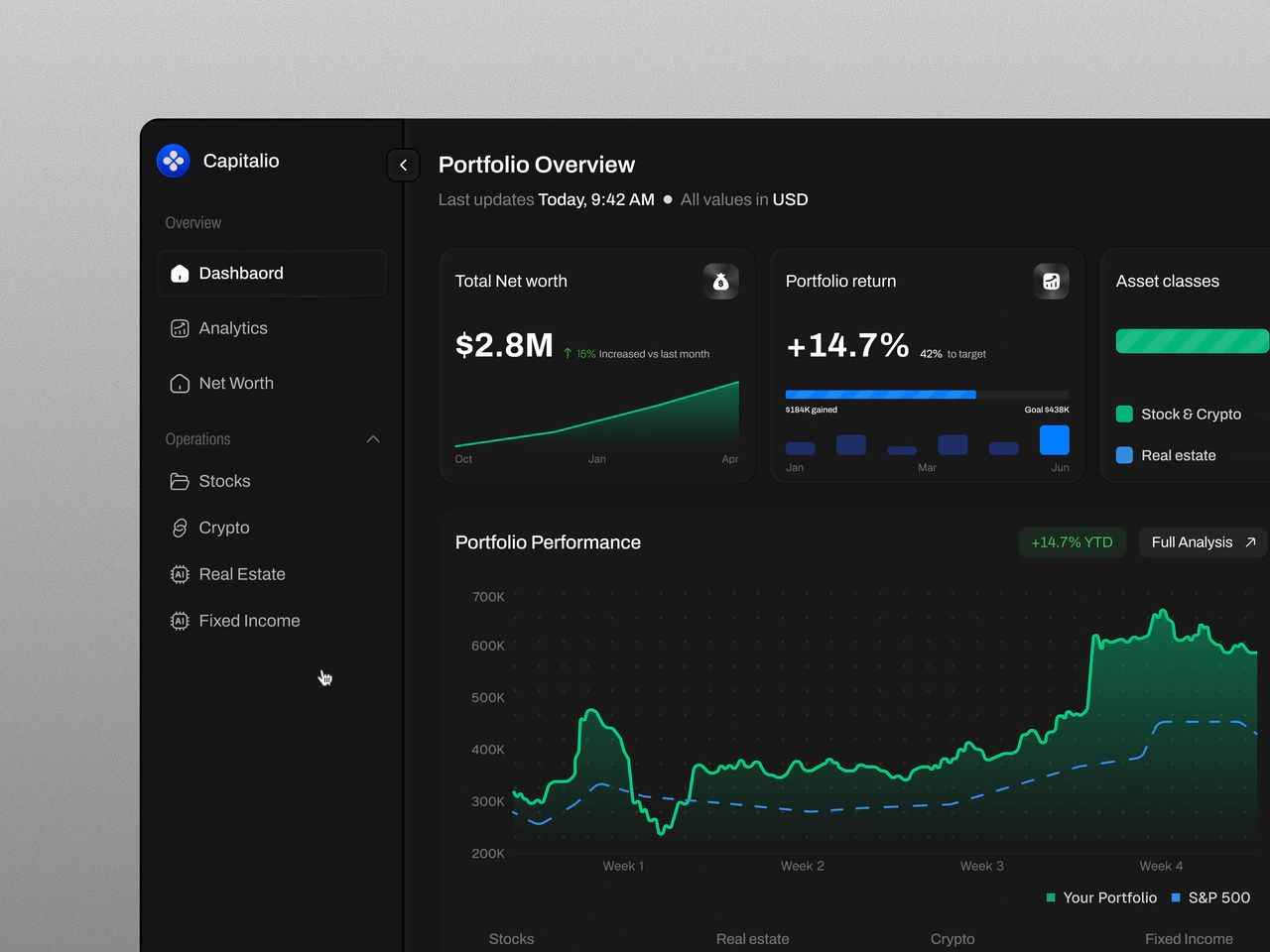The image size is (1270, 952).
Task: Open the Dashboard menu item
Action: (x=272, y=274)
